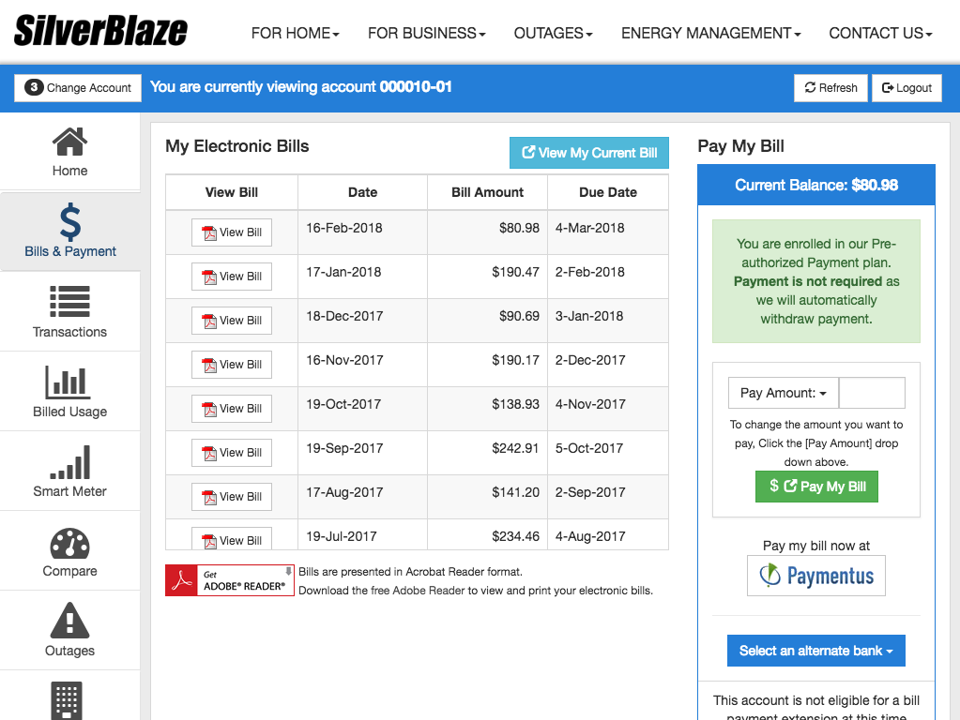Screen dimensions: 960x720
Task: Open the Pay Amount dropdown
Action: click(782, 392)
